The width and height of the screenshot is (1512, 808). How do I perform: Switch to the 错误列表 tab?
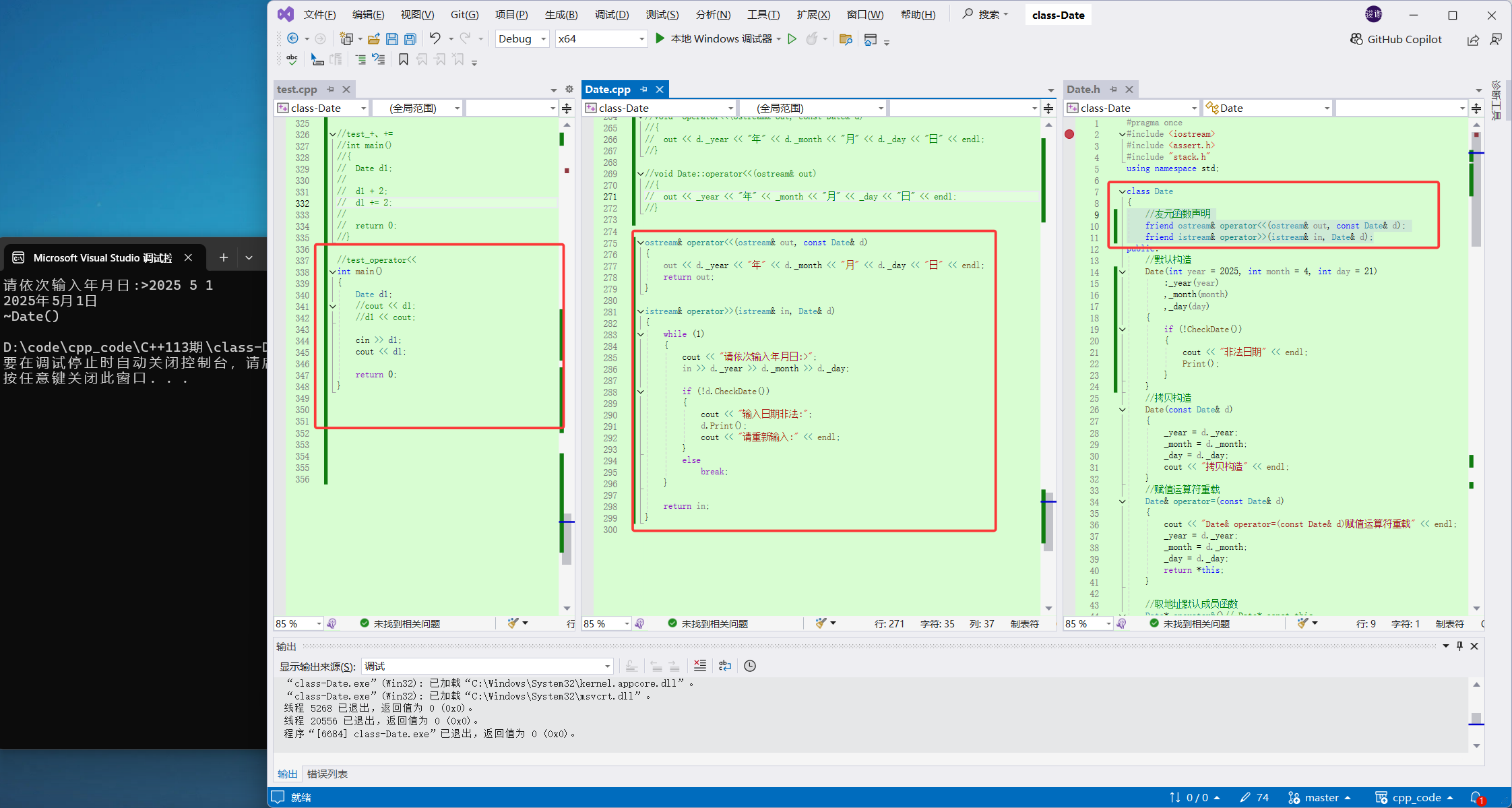click(327, 774)
